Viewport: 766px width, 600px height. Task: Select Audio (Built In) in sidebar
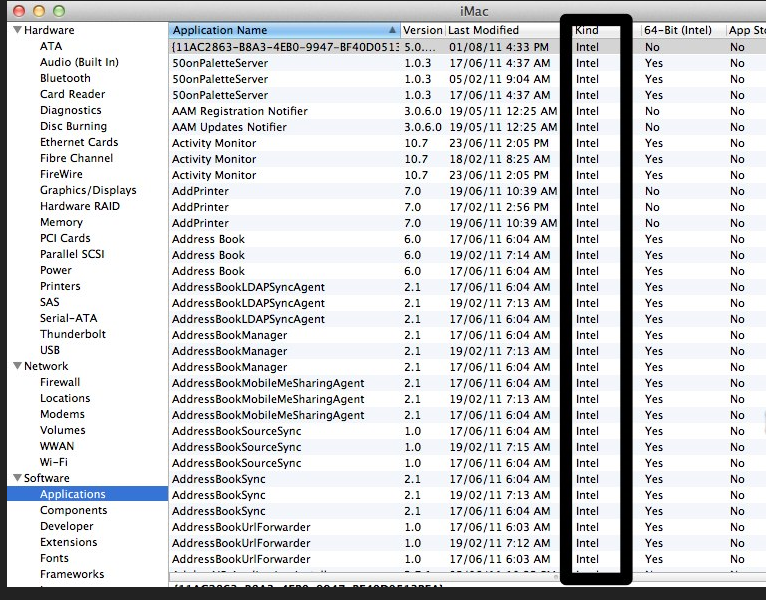click(x=79, y=62)
